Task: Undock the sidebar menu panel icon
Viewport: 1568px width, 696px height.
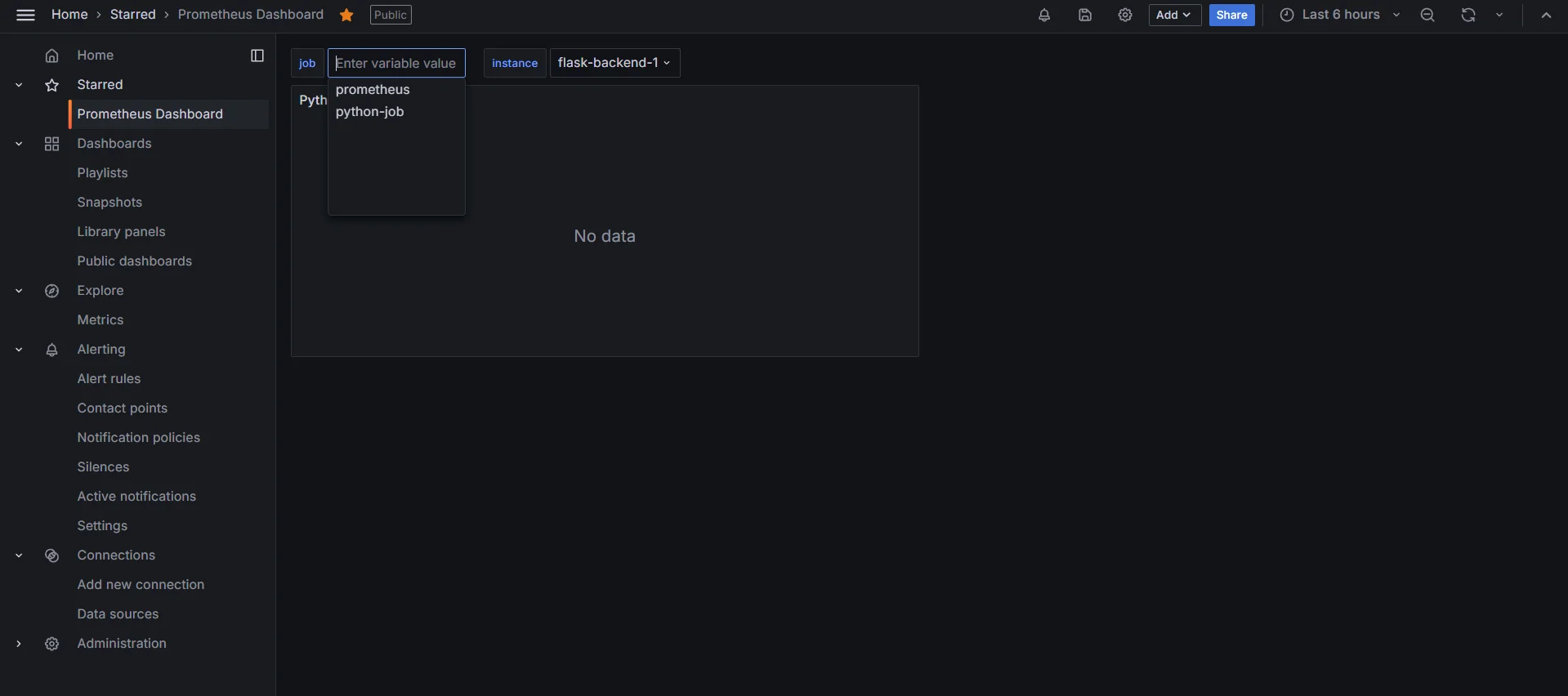Action: click(x=257, y=56)
